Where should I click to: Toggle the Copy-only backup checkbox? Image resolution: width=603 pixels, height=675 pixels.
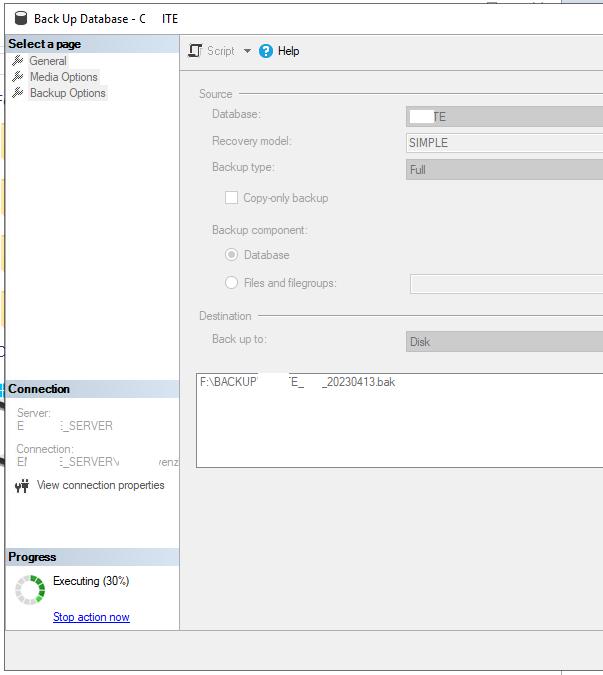click(x=232, y=198)
